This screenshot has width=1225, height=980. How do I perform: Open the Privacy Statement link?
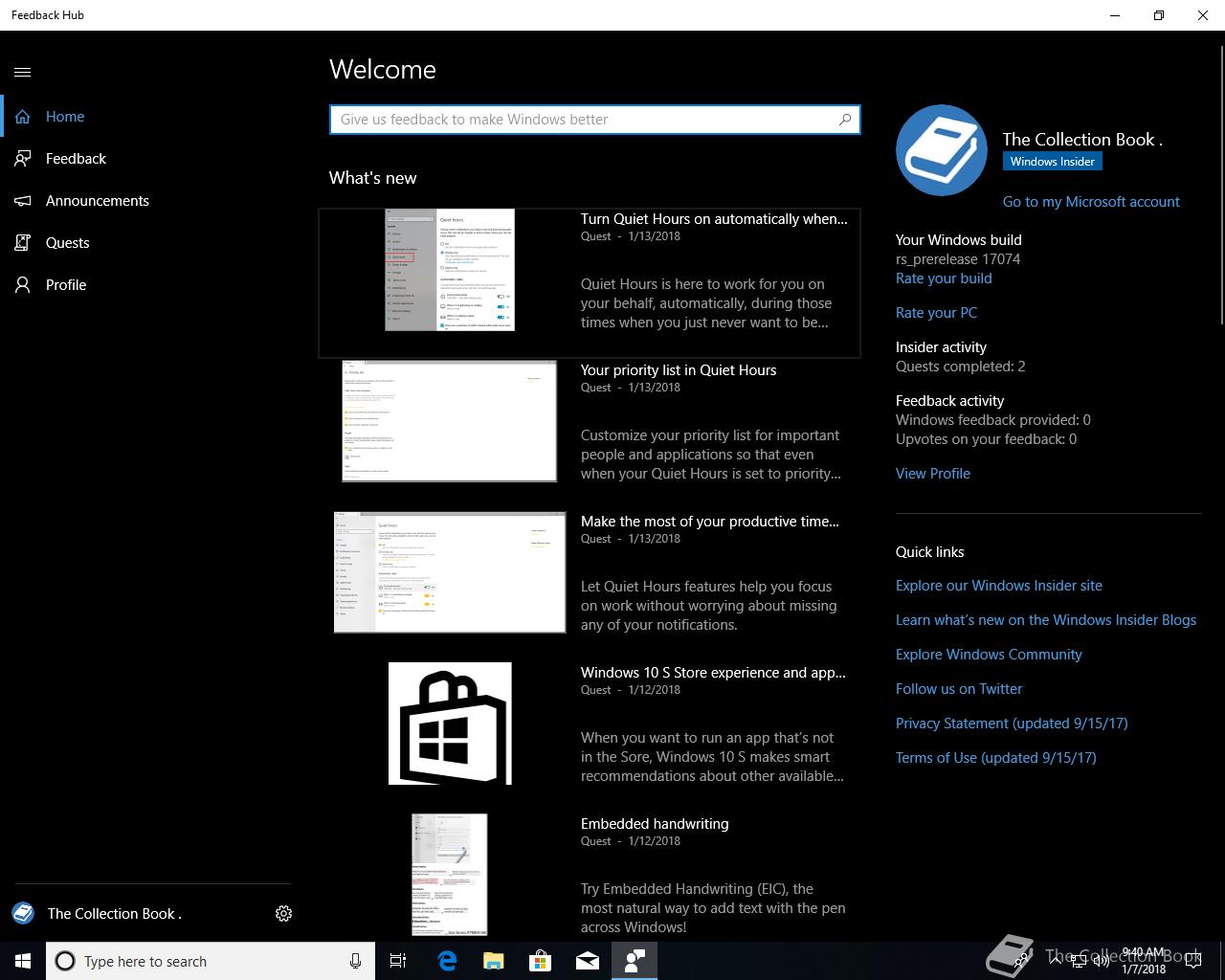click(1012, 724)
